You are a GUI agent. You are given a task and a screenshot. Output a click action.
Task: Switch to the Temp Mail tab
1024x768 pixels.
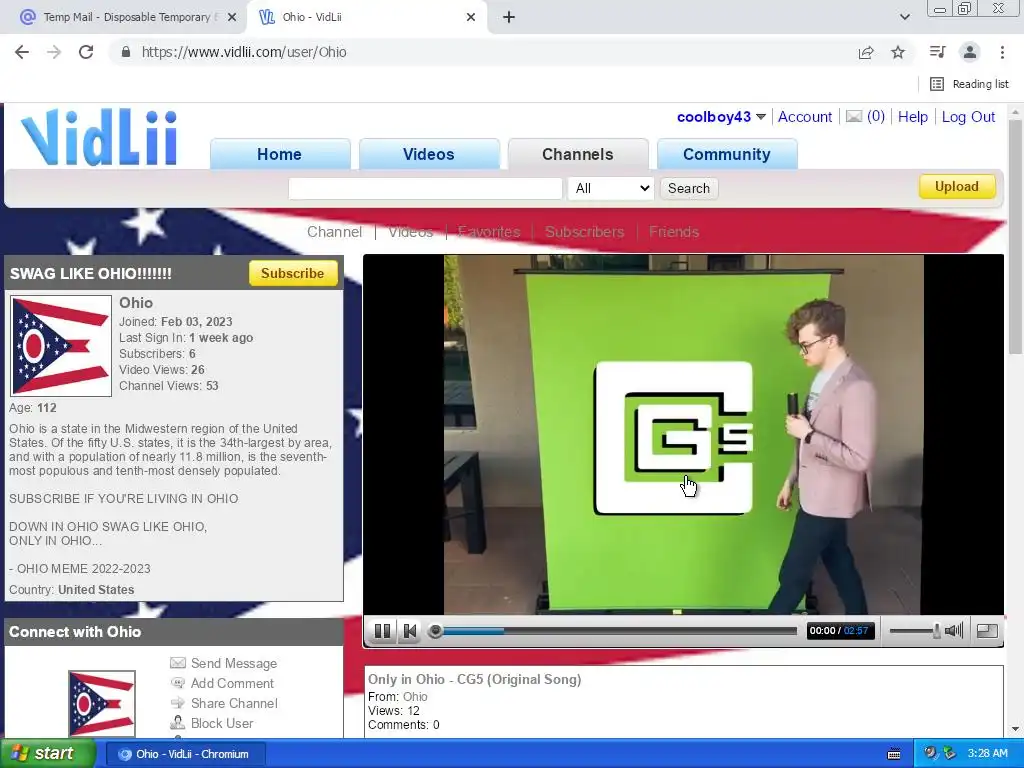pos(124,17)
